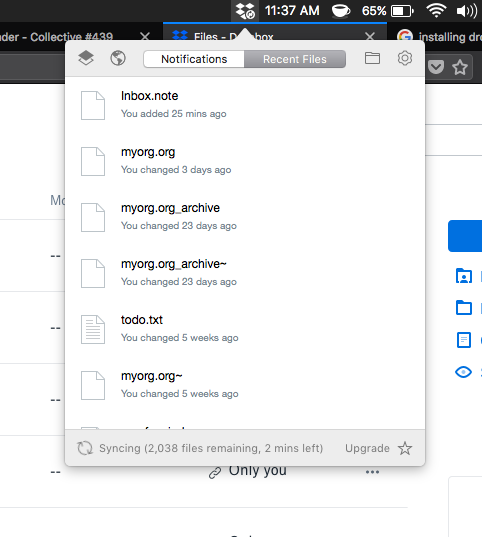Click the new folder icon in Dropbox sidebar
482x537 pixels.
(464, 307)
